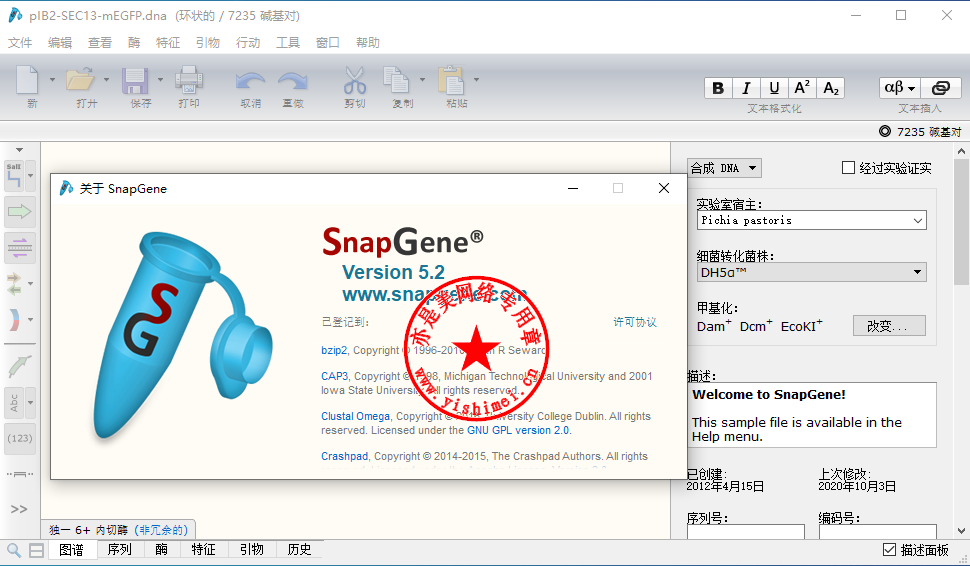This screenshot has height=566, width=970.
Task: Click the 序列号 accession number field
Action: click(745, 531)
